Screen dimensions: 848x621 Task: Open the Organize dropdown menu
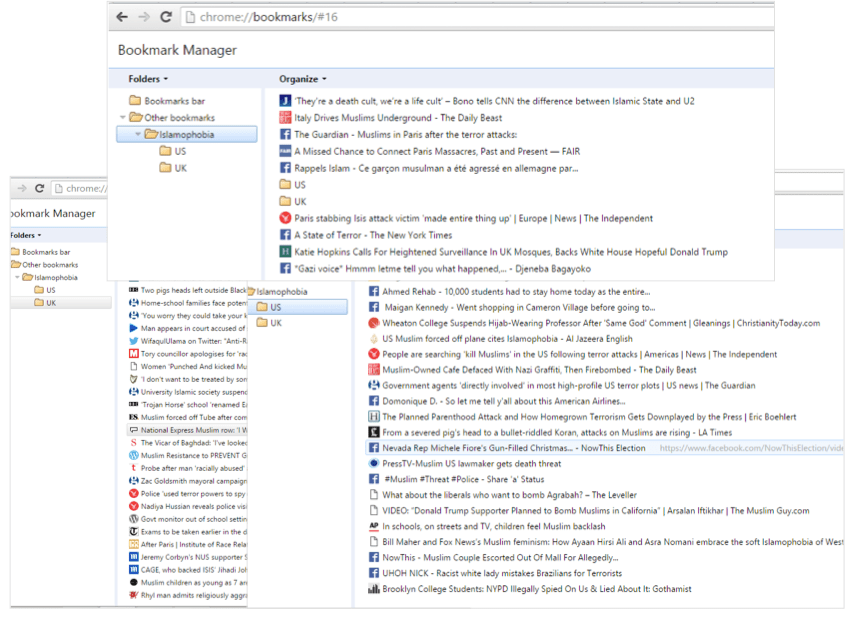pos(303,79)
